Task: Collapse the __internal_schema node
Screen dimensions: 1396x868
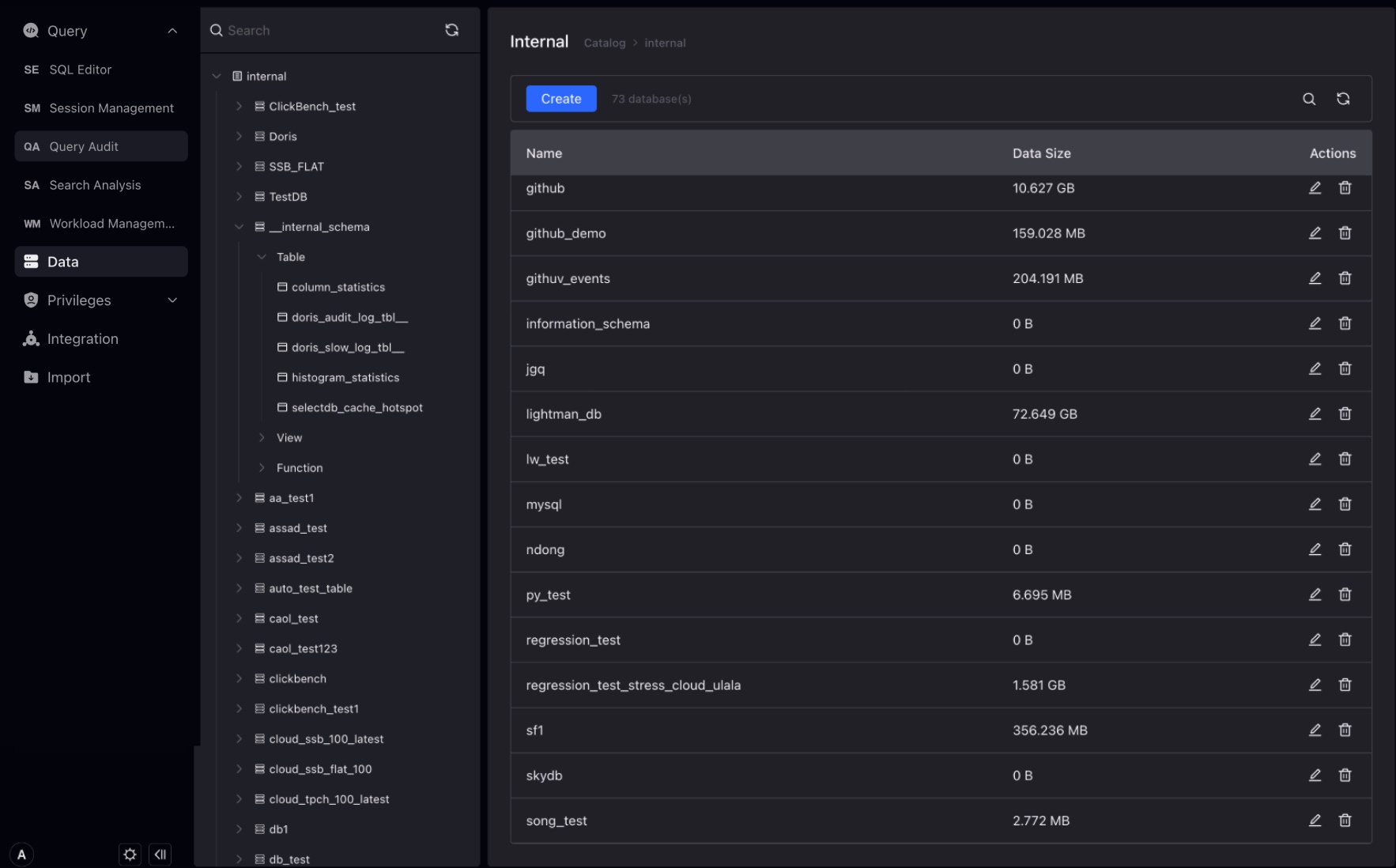Action: [240, 226]
